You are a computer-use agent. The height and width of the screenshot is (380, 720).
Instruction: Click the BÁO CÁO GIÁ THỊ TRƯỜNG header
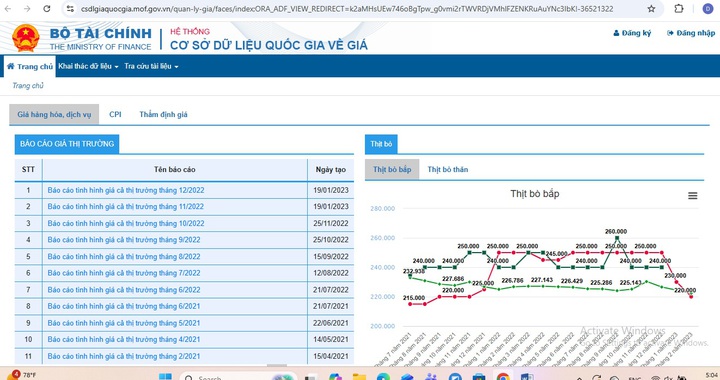point(67,144)
